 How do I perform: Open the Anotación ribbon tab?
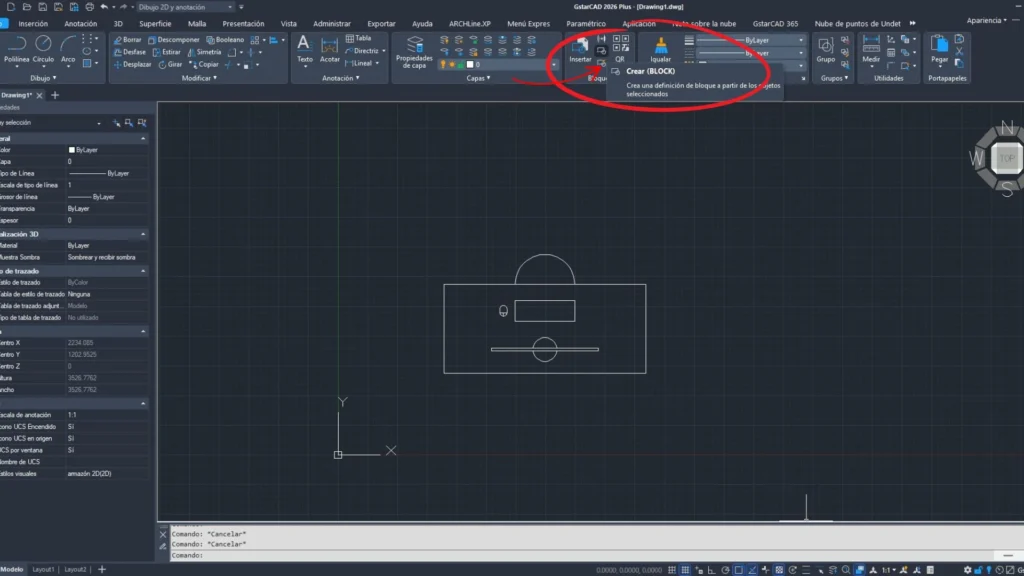tap(80, 24)
